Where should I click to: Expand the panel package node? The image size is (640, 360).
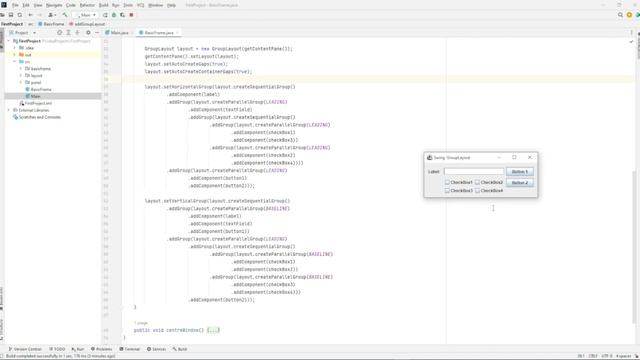click(x=21, y=82)
